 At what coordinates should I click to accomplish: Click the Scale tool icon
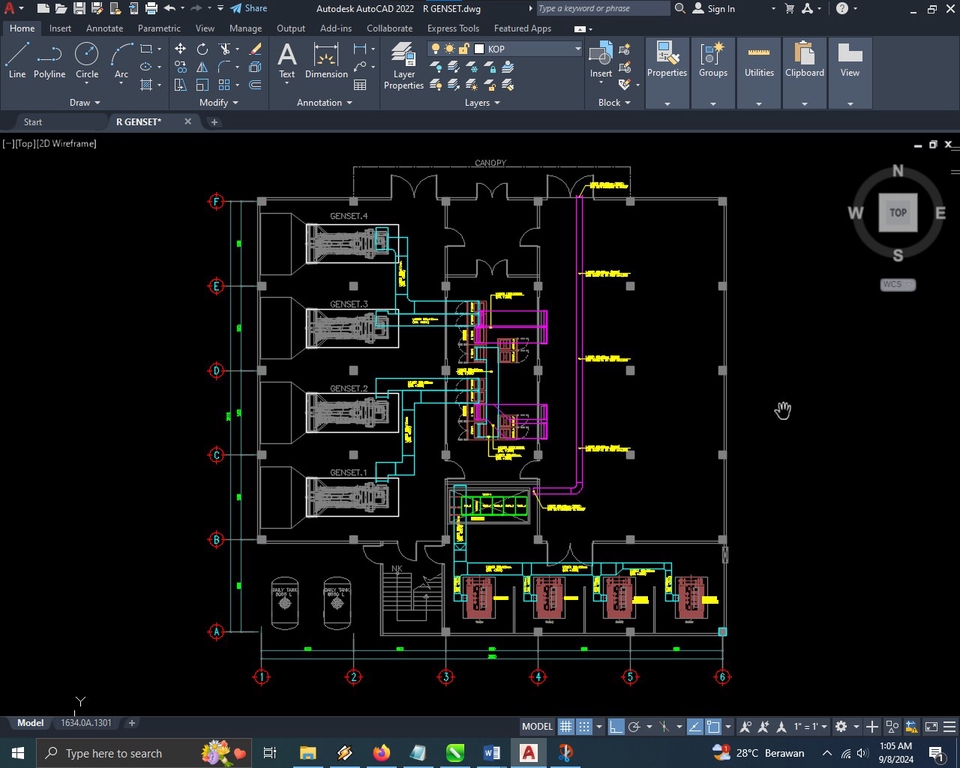pyautogui.click(x=202, y=85)
